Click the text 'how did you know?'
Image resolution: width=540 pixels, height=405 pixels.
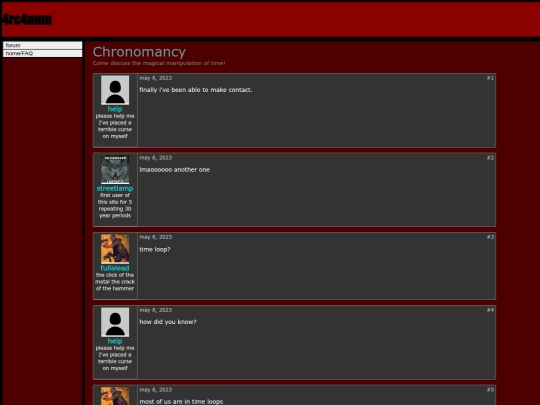coord(168,322)
